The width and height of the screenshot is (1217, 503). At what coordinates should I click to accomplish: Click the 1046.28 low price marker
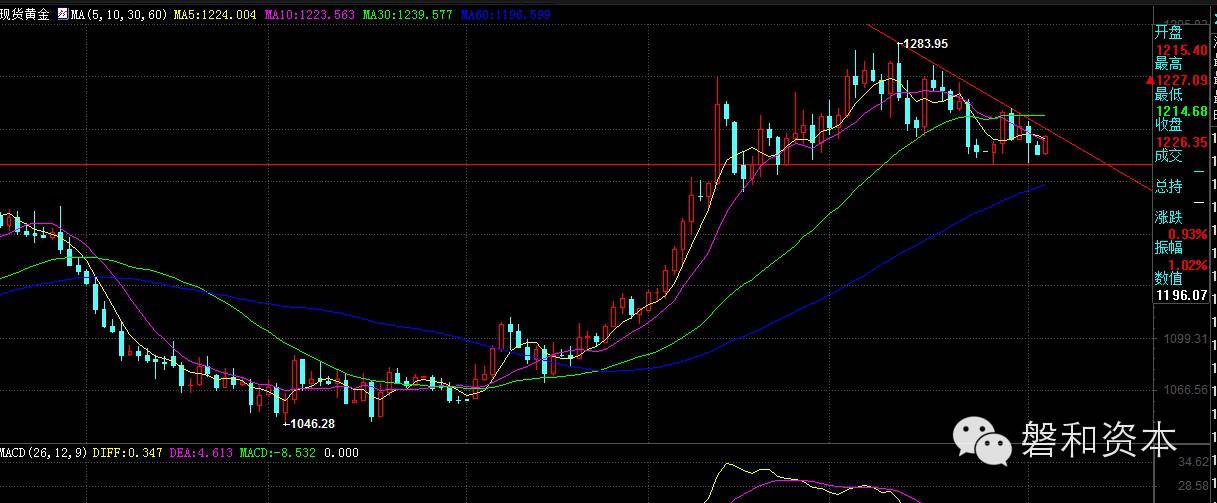coord(311,424)
